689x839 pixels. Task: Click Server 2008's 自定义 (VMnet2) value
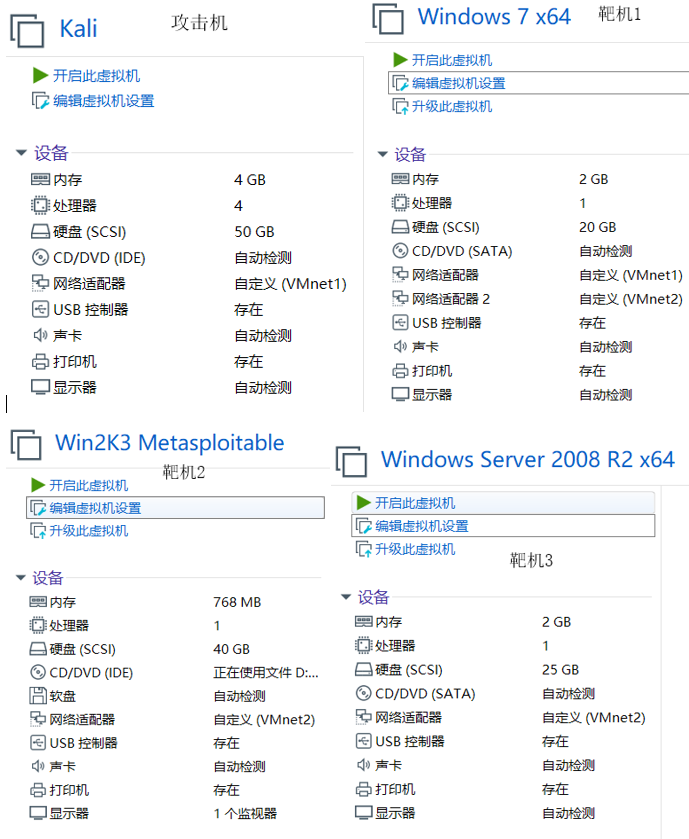(x=594, y=718)
